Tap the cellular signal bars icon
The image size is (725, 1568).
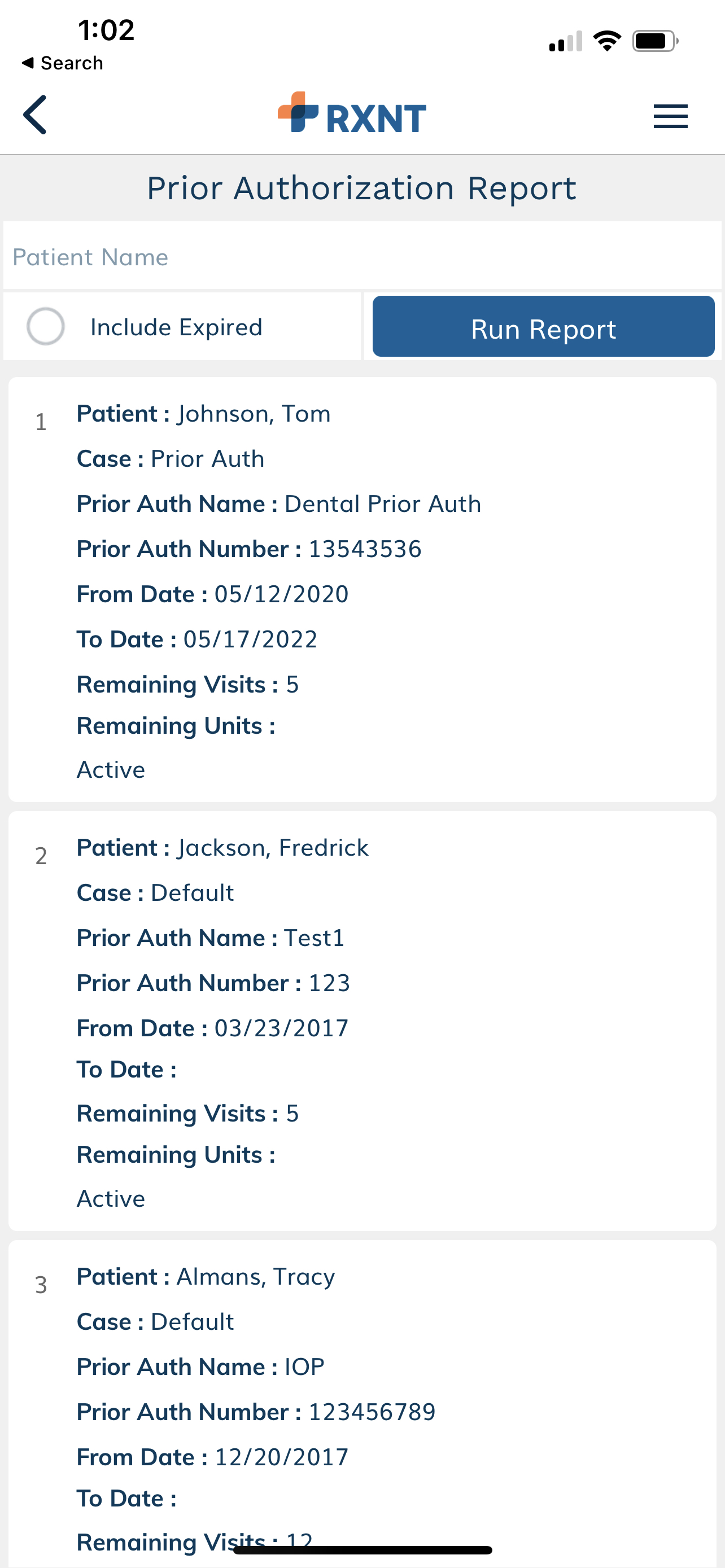[566, 41]
